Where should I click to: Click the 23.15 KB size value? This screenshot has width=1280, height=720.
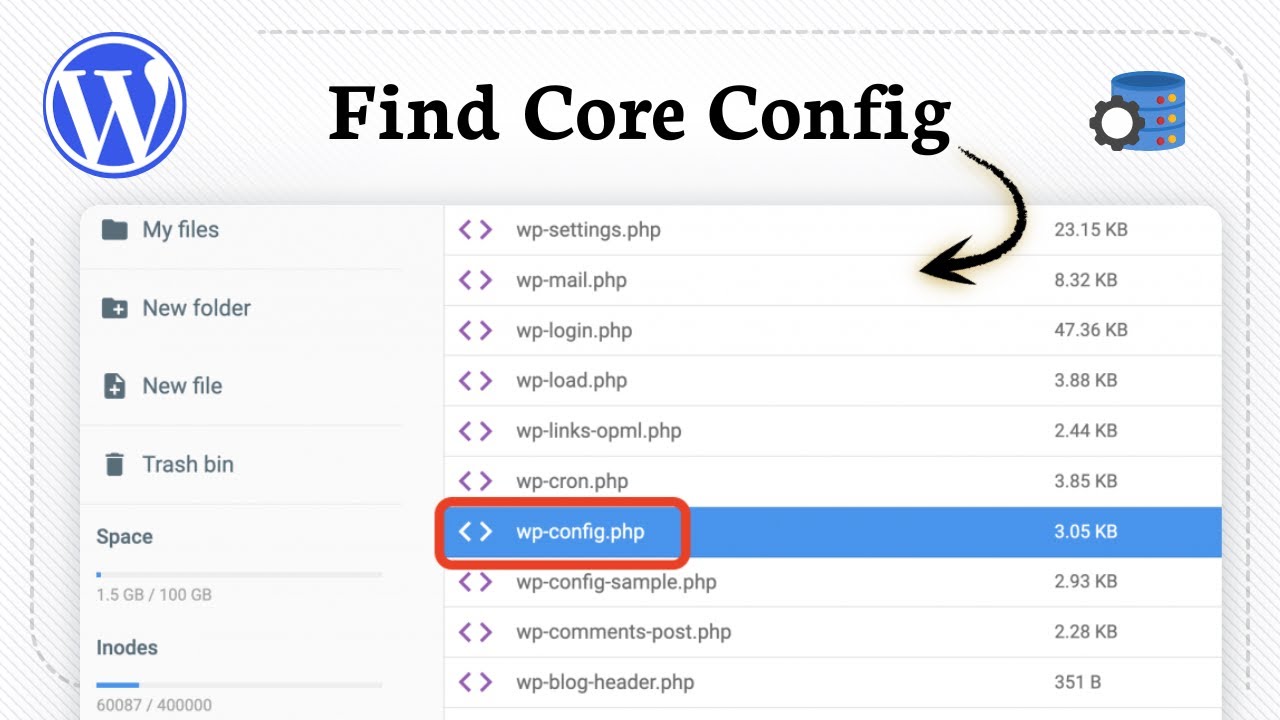coord(1091,230)
